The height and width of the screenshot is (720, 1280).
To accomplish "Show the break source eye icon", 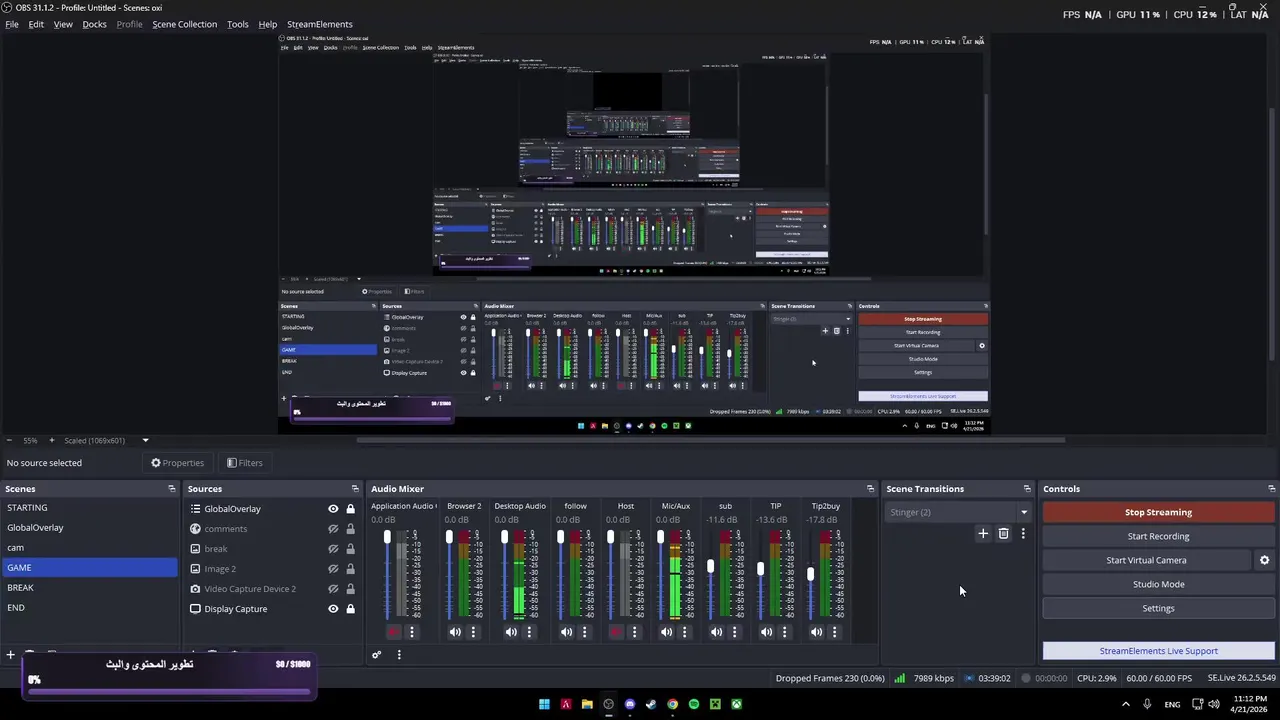I will tap(333, 549).
